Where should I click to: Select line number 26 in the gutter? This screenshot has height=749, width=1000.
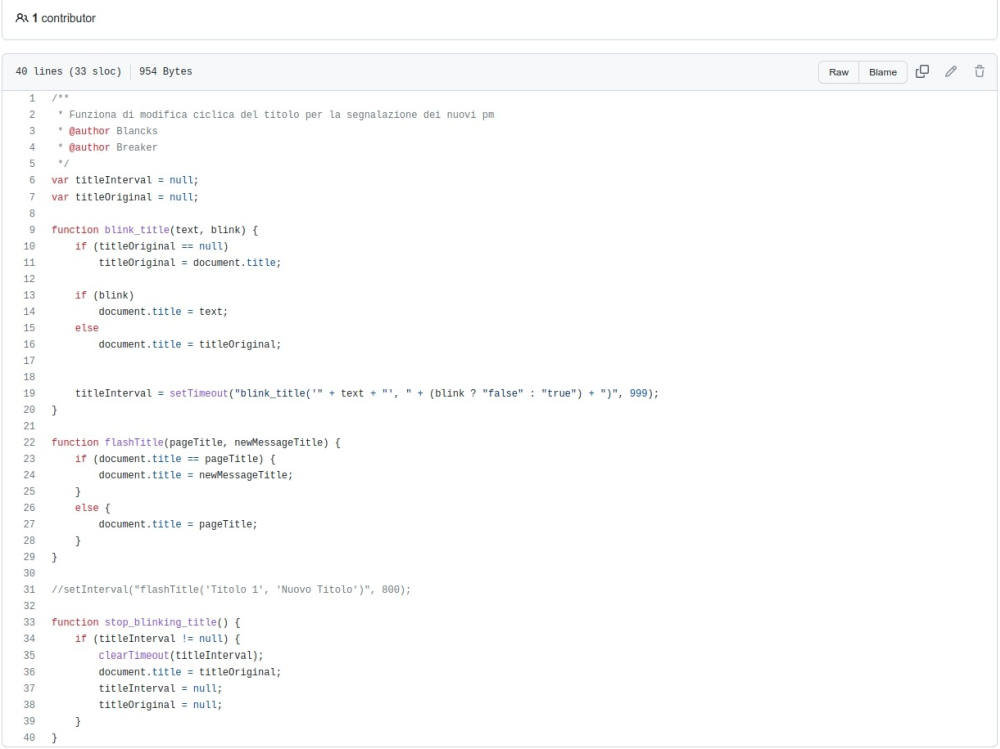pyautogui.click(x=29, y=508)
